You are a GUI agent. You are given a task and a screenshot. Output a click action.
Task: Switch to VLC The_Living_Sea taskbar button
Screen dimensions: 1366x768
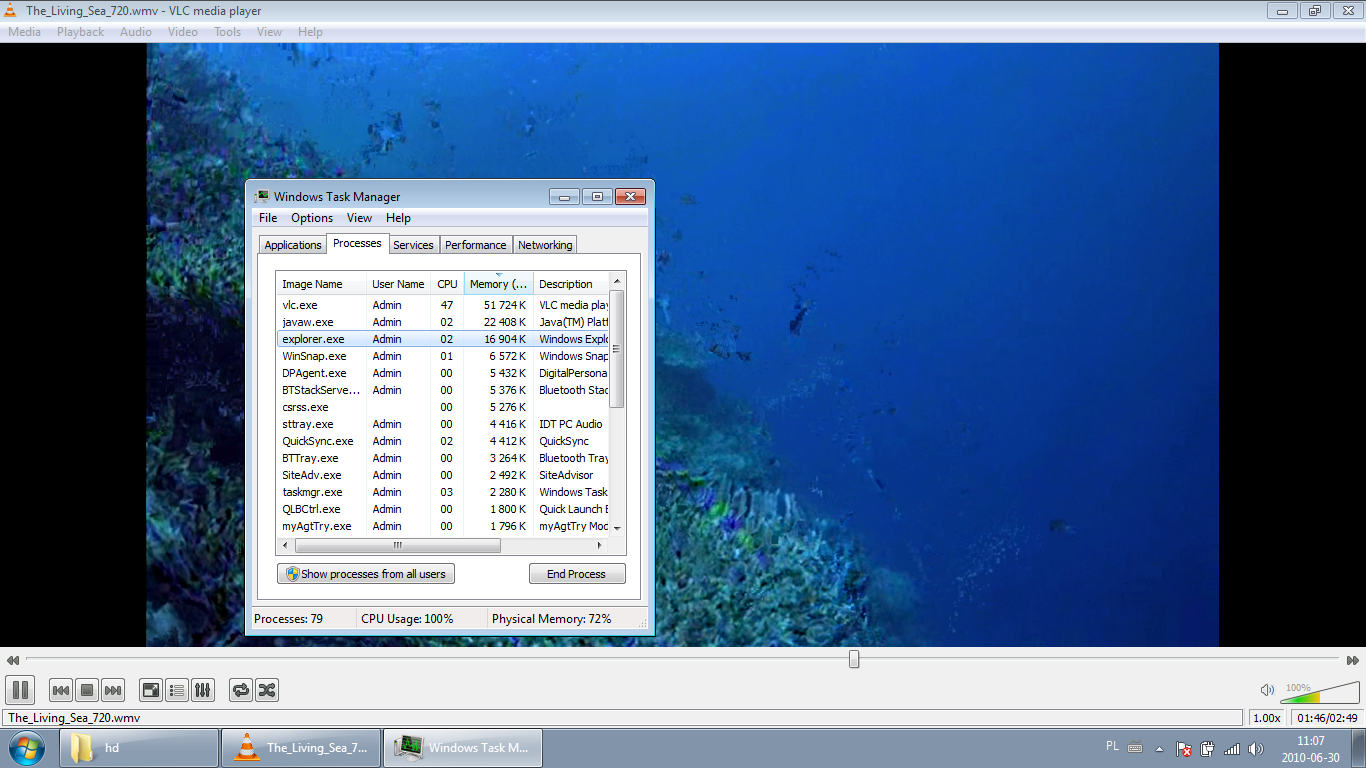[301, 748]
